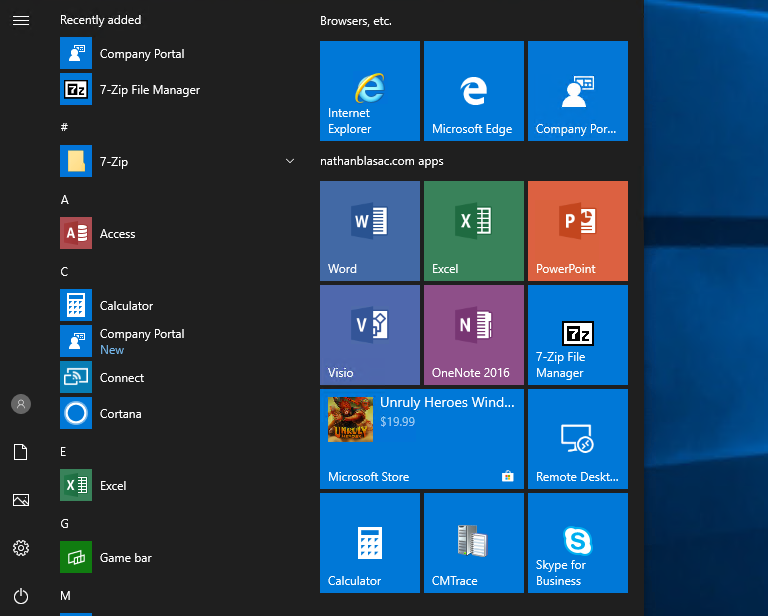
Task: Open the Unruly Heroes Microsoft Store tile
Action: click(421, 439)
